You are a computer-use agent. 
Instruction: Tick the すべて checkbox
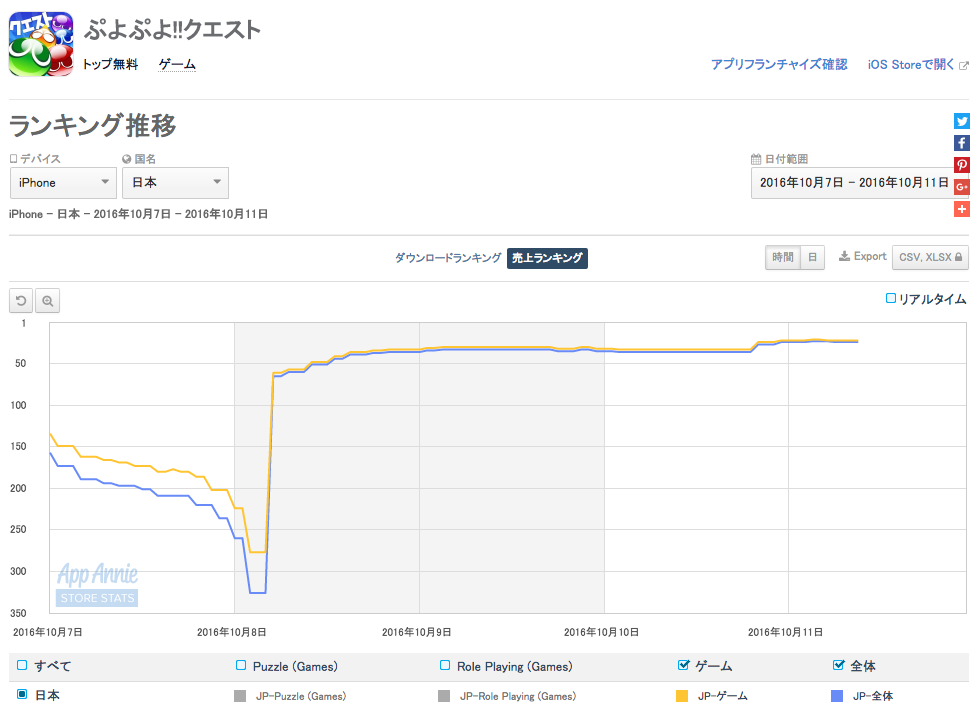[22, 665]
